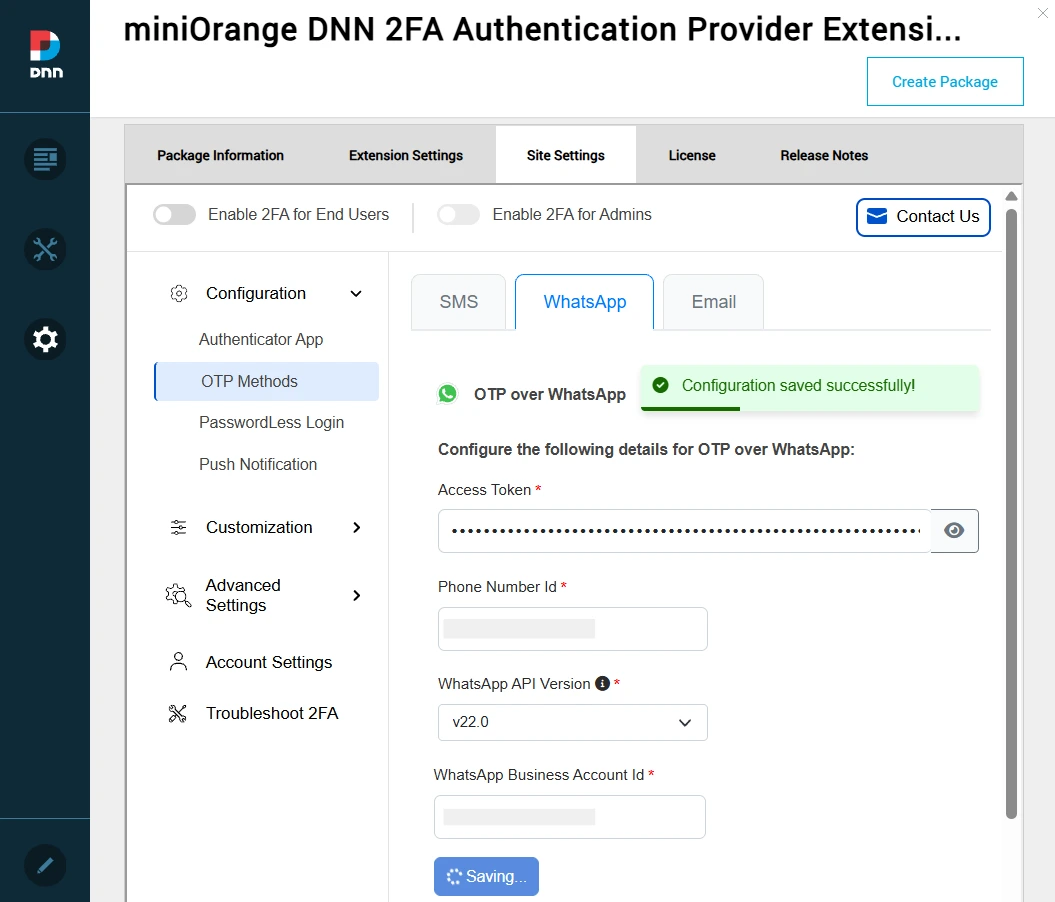Click the envelope icon in Contact Us
The width and height of the screenshot is (1055, 902).
pos(877,216)
